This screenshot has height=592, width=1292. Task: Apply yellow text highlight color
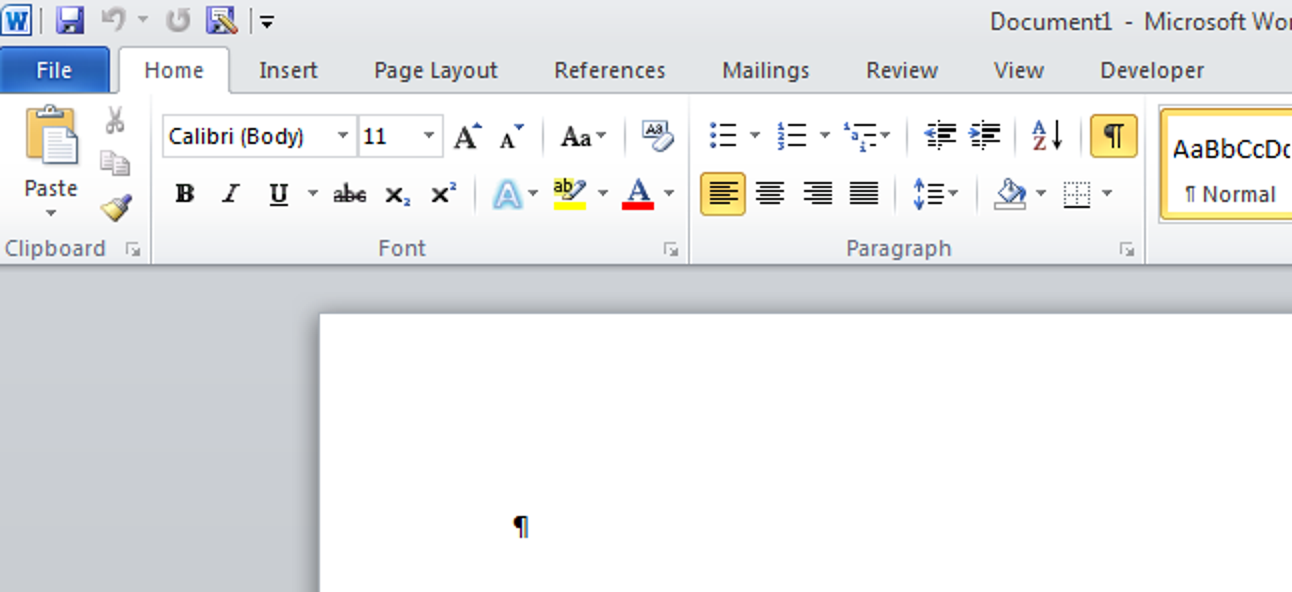(x=569, y=194)
